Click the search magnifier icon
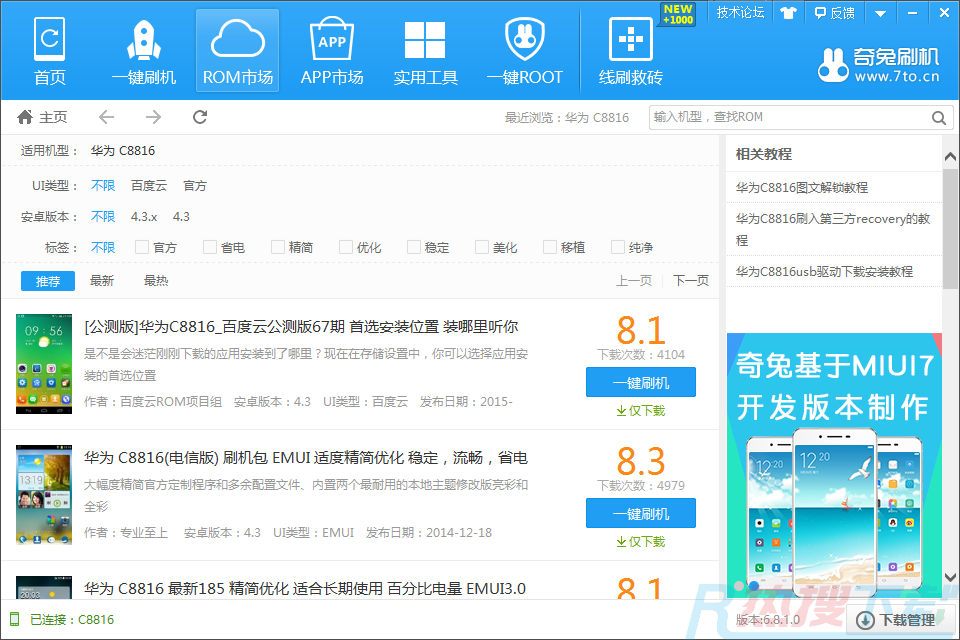 938,118
